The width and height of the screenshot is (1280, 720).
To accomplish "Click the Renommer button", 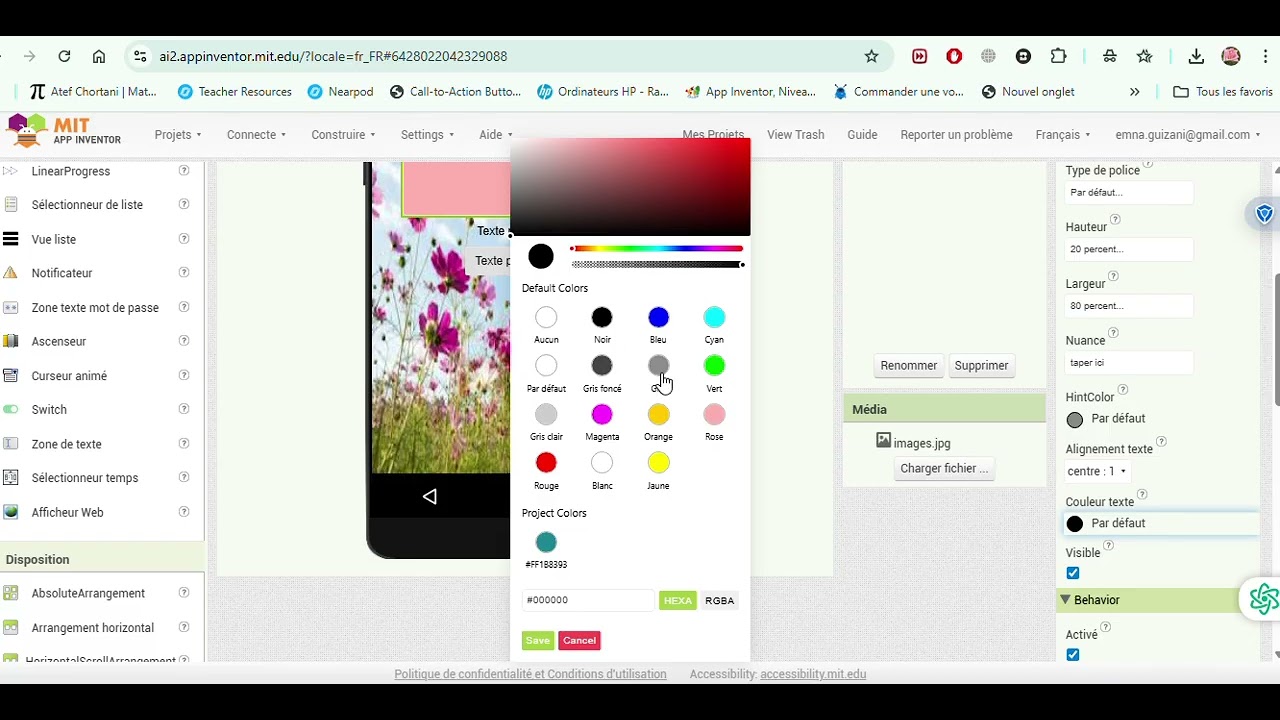I will point(909,366).
